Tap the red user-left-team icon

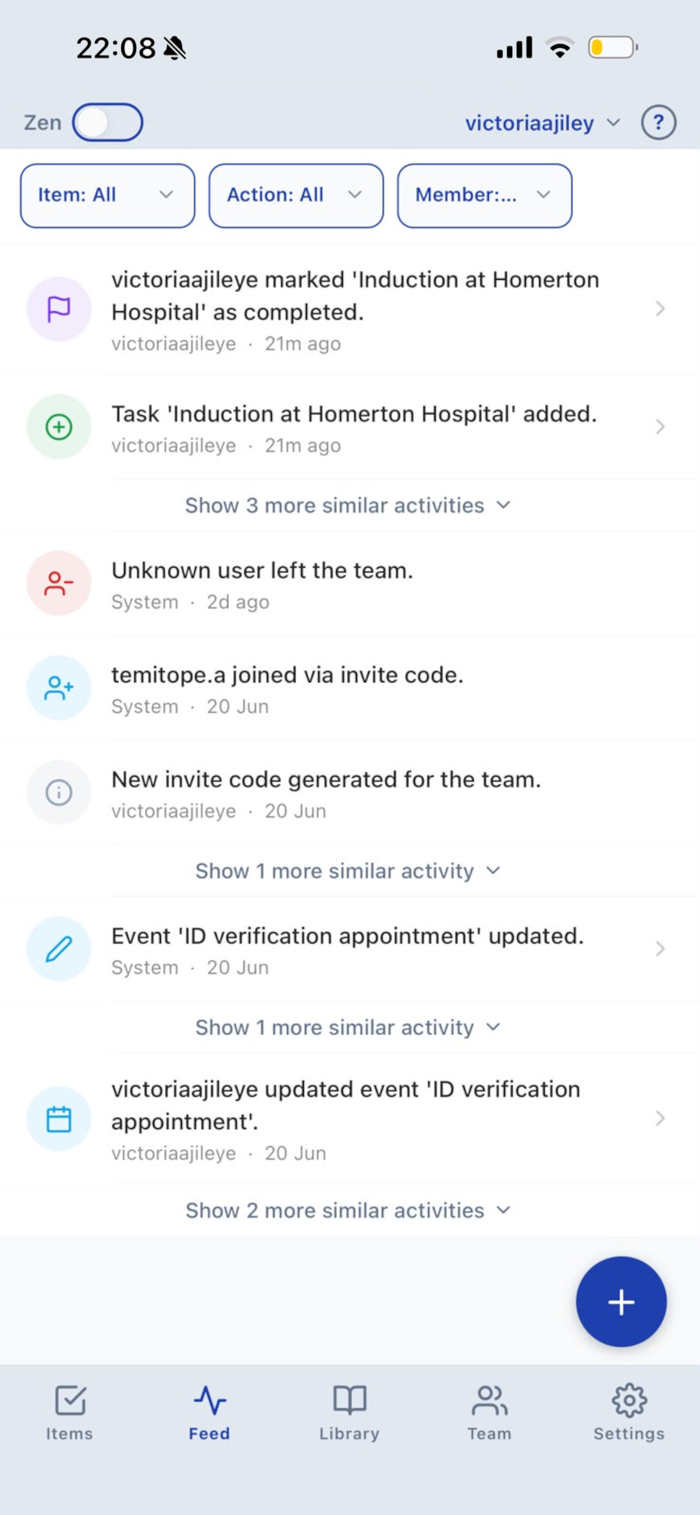[x=59, y=584]
